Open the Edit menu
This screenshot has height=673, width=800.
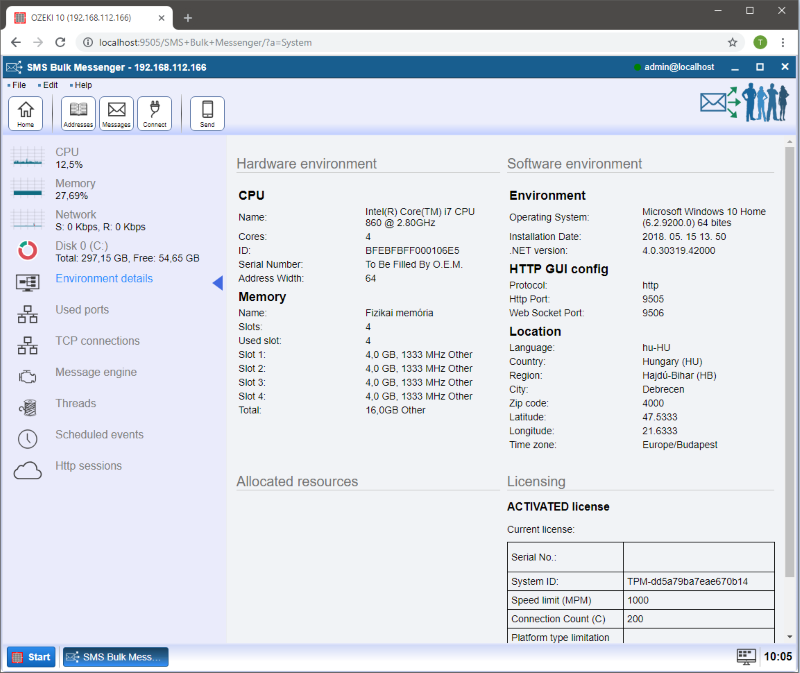pyautogui.click(x=50, y=85)
